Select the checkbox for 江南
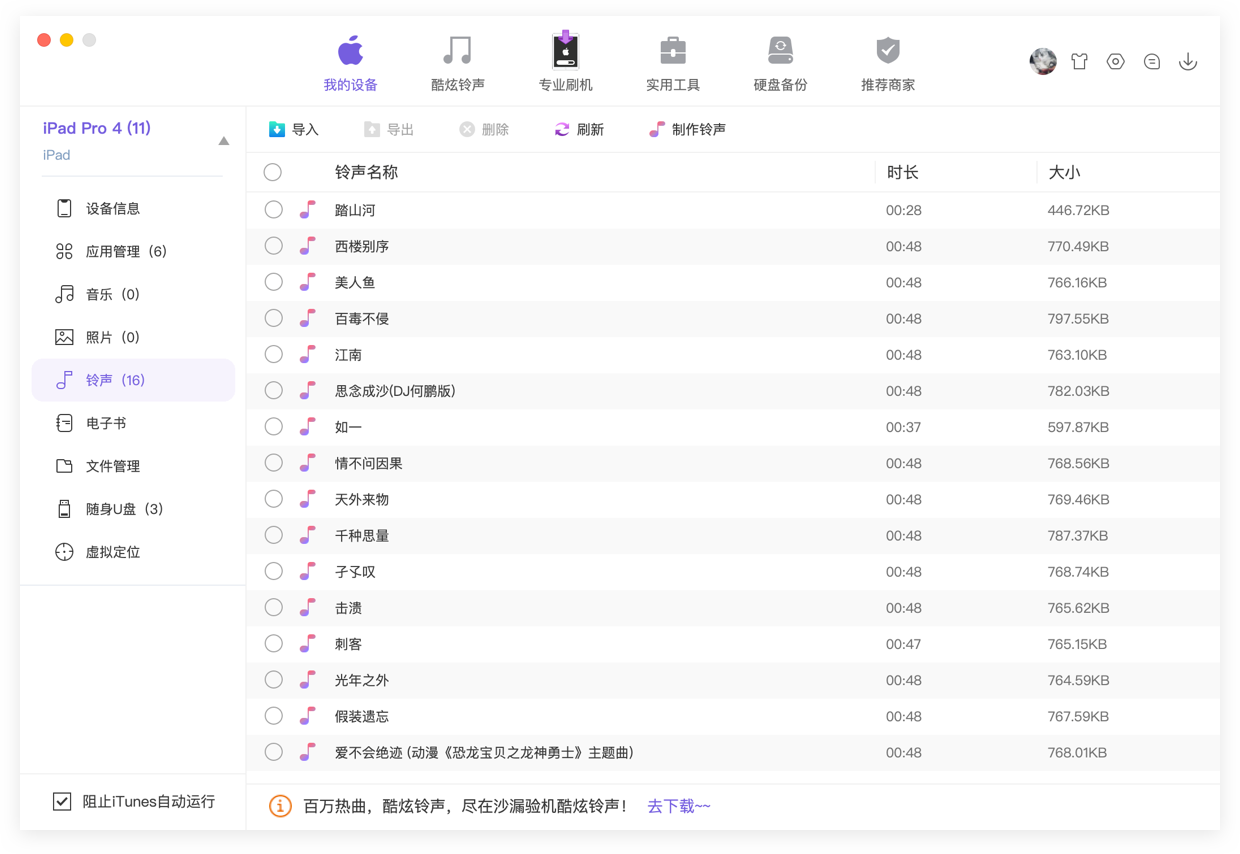The image size is (1240, 854). [273, 354]
